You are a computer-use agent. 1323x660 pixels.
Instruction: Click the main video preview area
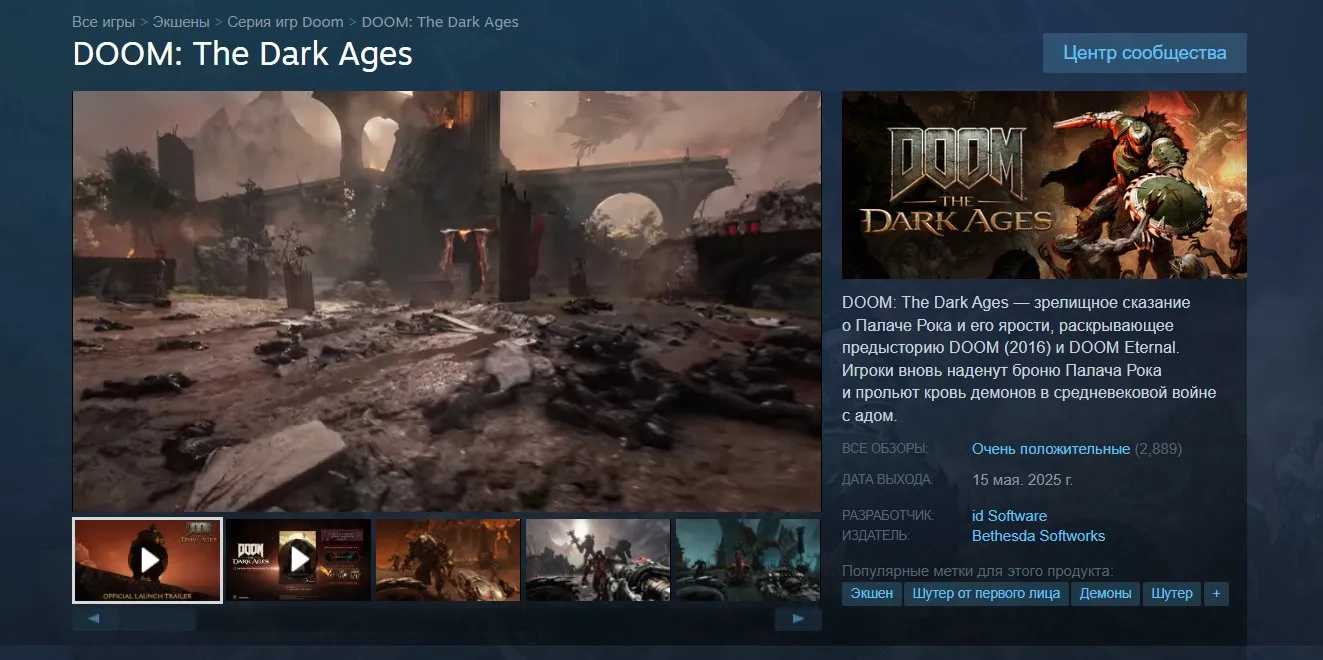point(447,302)
